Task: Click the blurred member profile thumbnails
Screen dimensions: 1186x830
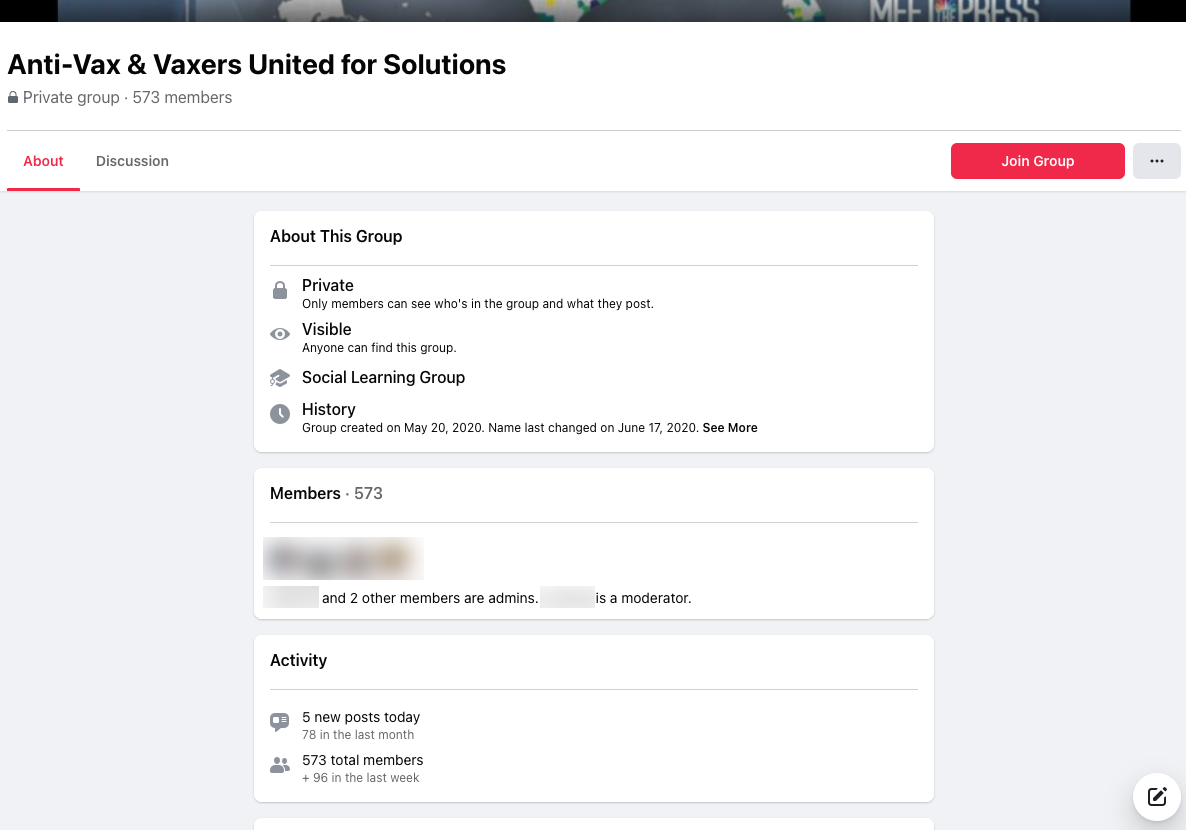Action: tap(343, 558)
